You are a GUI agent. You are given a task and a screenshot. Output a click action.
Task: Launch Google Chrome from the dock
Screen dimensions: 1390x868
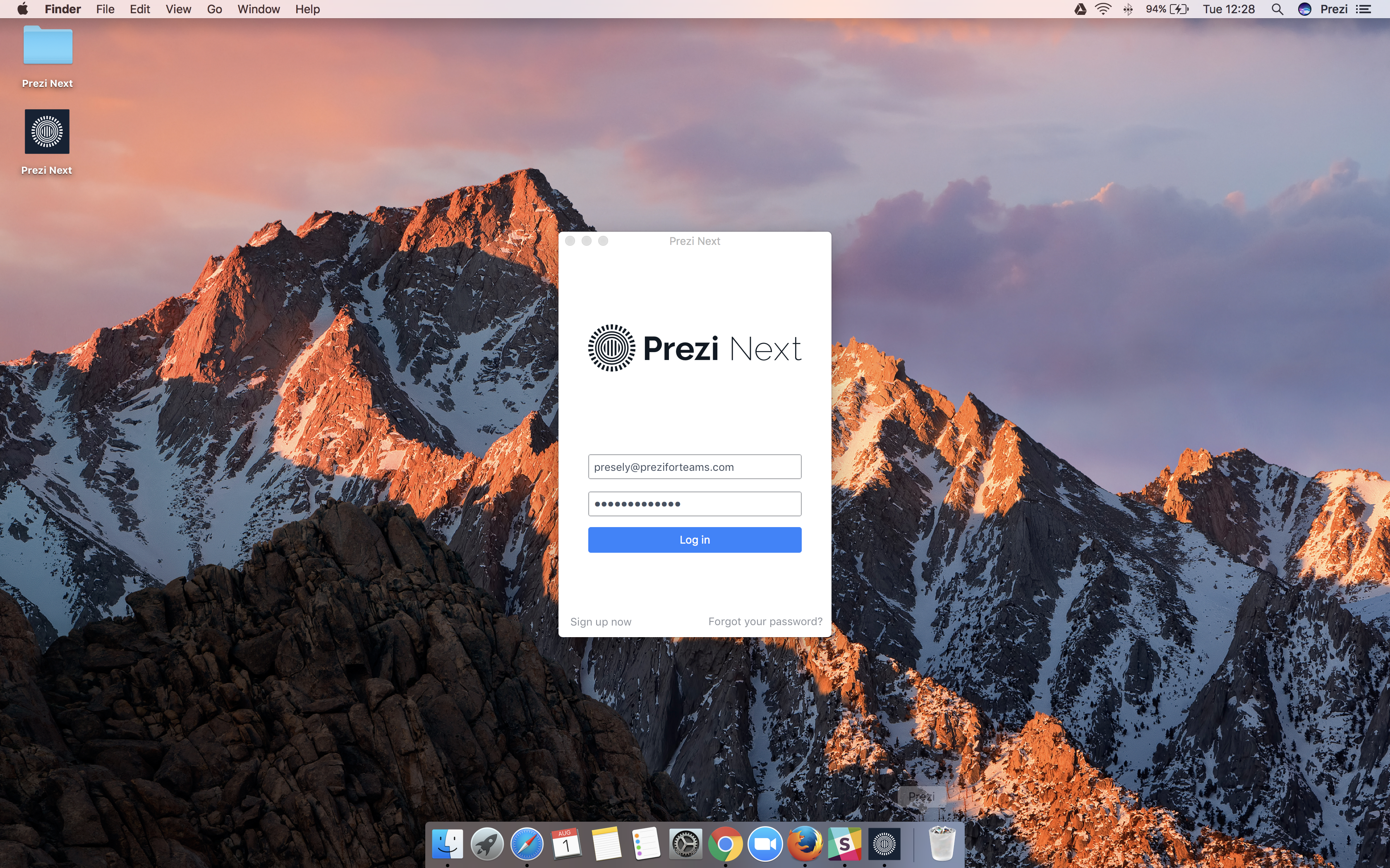(726, 844)
